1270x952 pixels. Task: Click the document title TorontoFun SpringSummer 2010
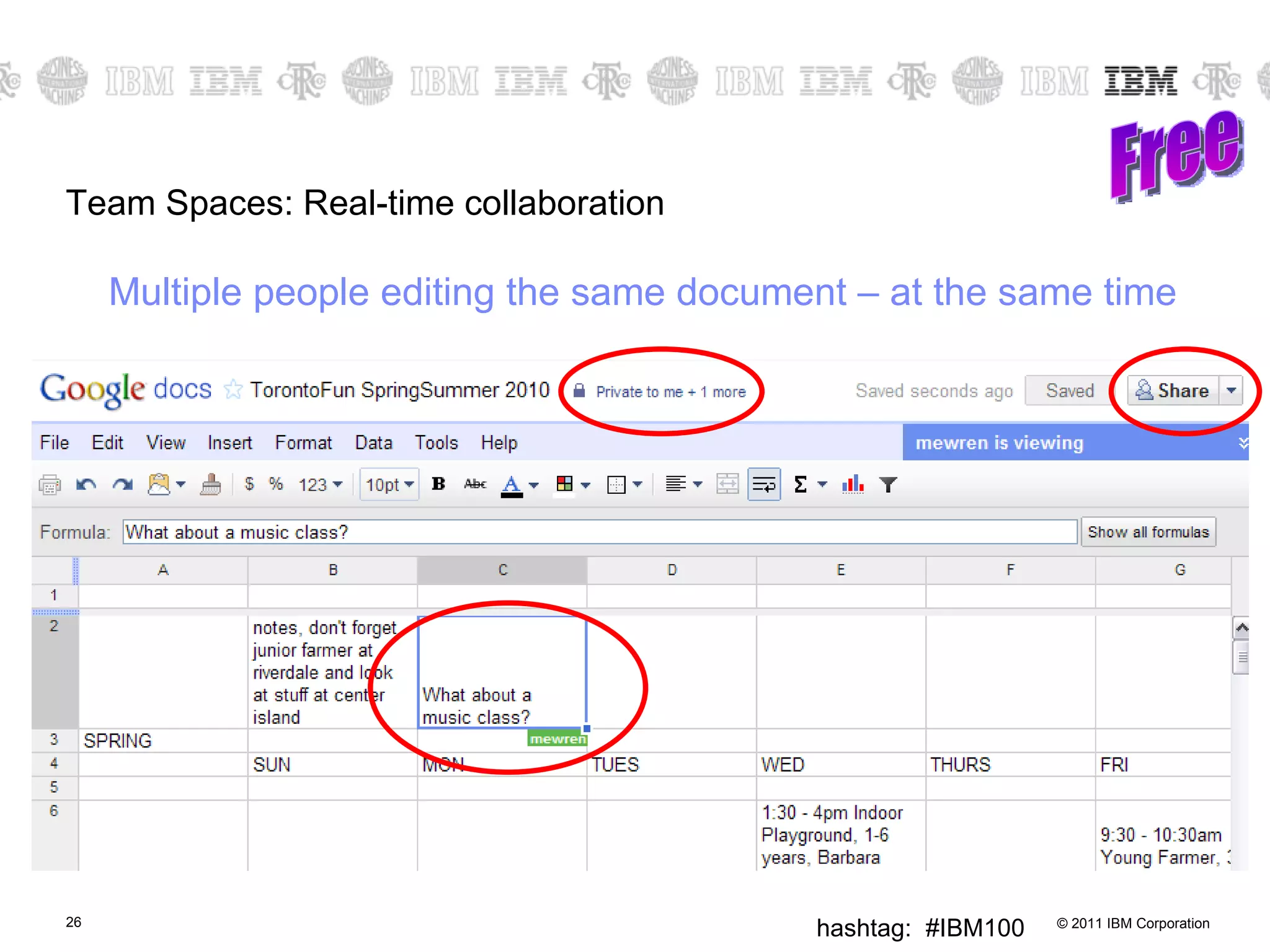[399, 390]
